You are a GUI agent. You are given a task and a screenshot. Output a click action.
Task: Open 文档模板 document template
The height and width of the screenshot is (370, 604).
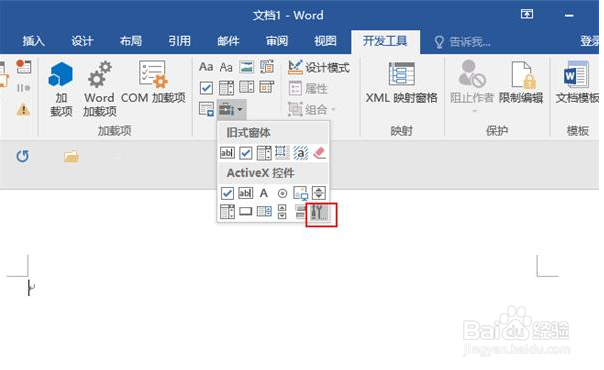point(577,83)
